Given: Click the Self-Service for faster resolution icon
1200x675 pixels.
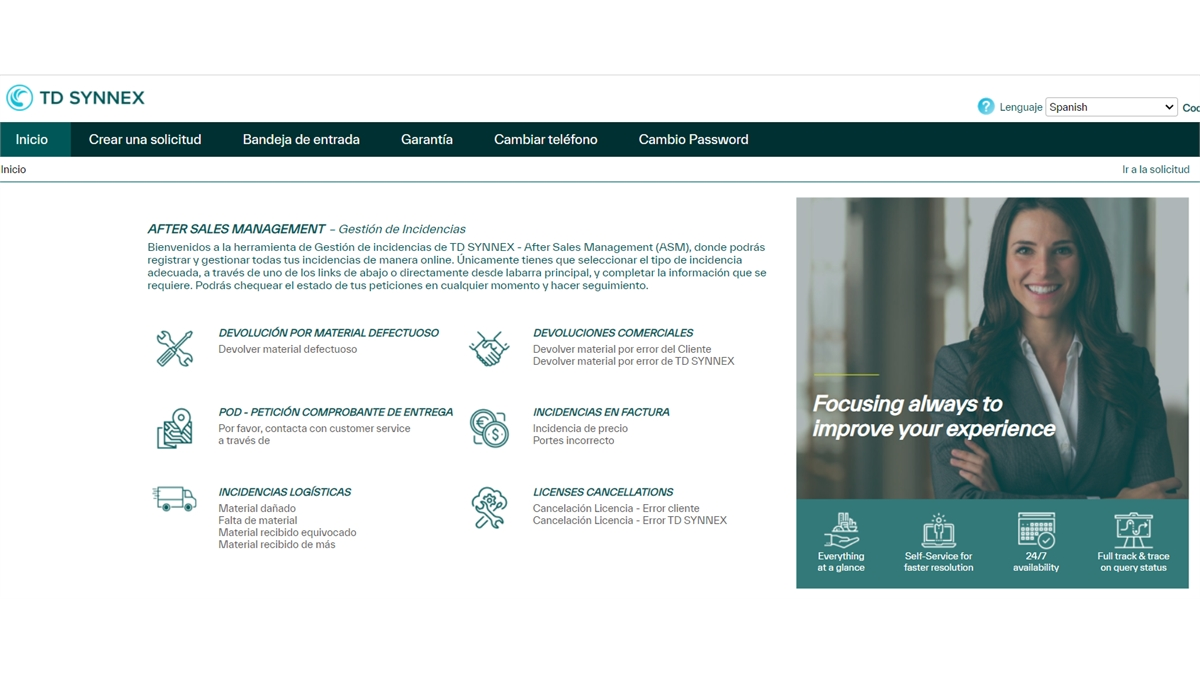Looking at the screenshot, I should click(x=938, y=530).
